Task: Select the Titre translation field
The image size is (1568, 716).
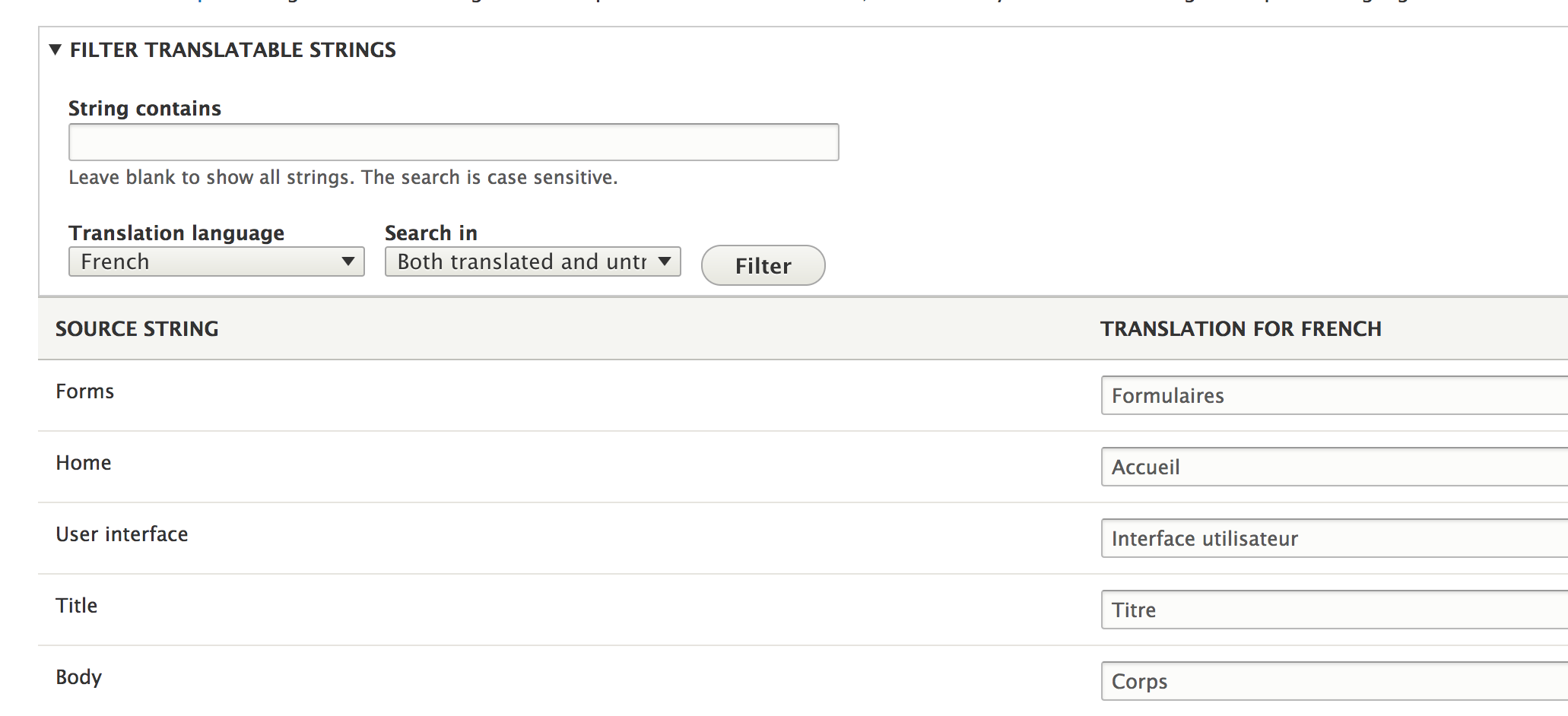Action: coord(1332,610)
